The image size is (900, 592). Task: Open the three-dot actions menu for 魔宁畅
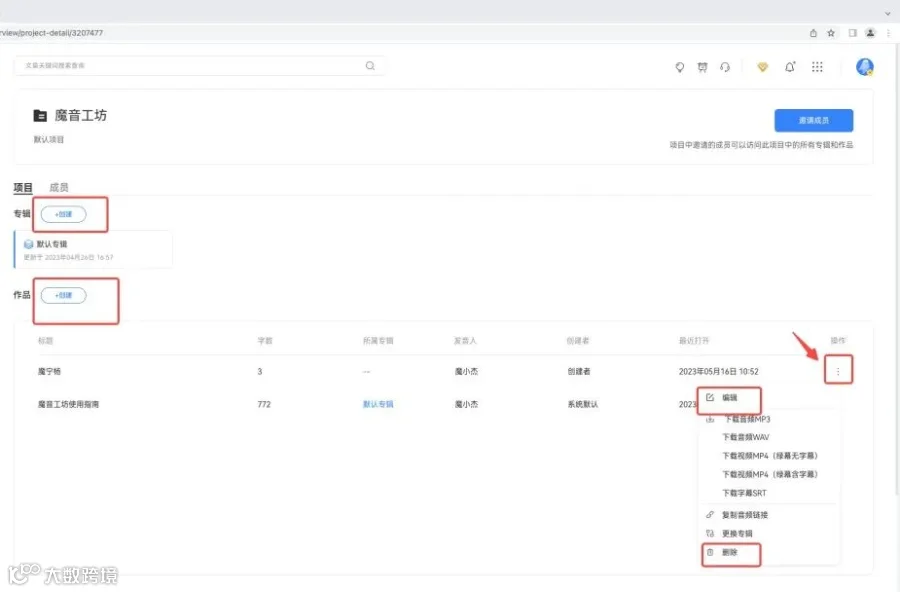[x=838, y=372]
